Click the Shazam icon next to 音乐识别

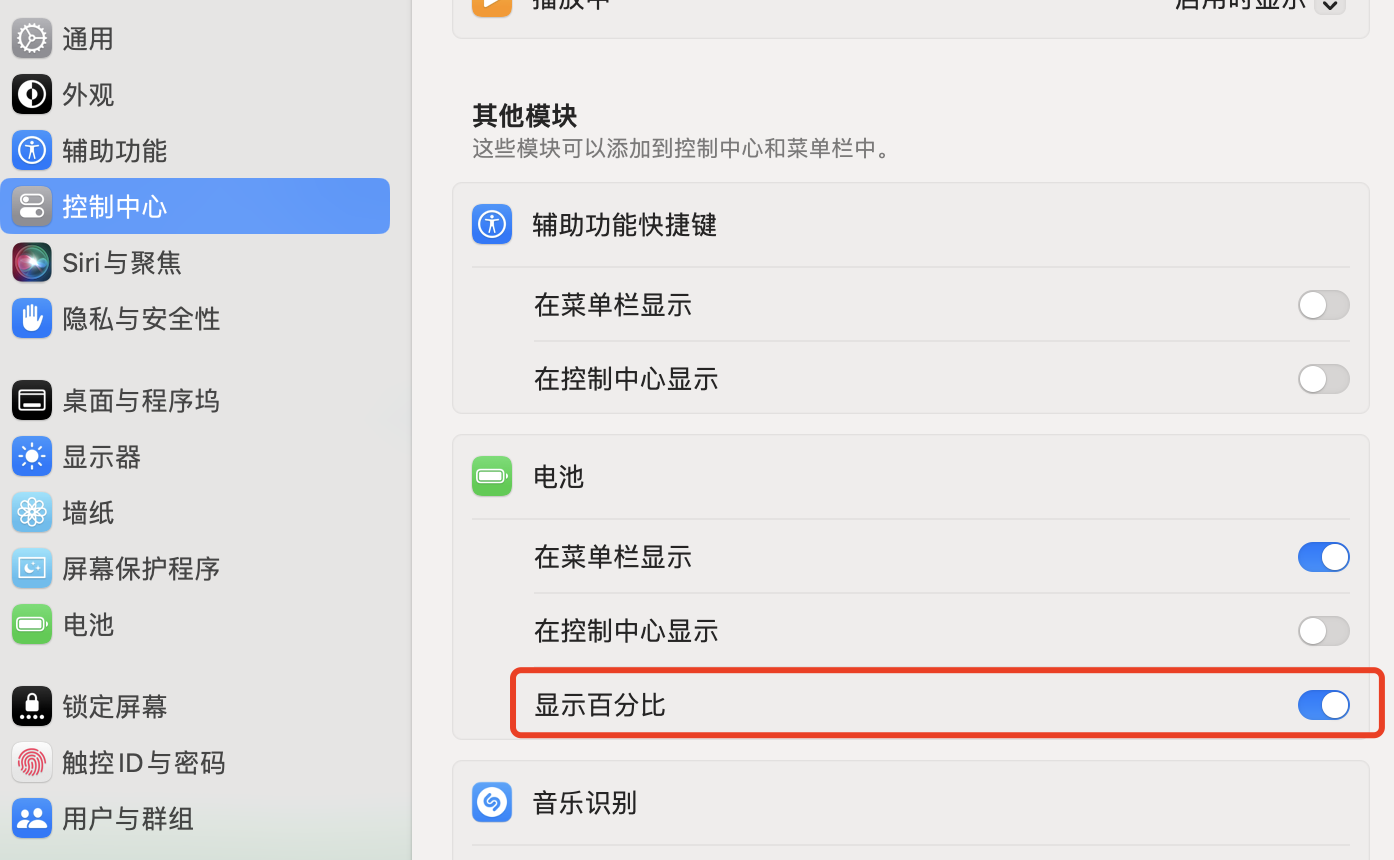(491, 802)
